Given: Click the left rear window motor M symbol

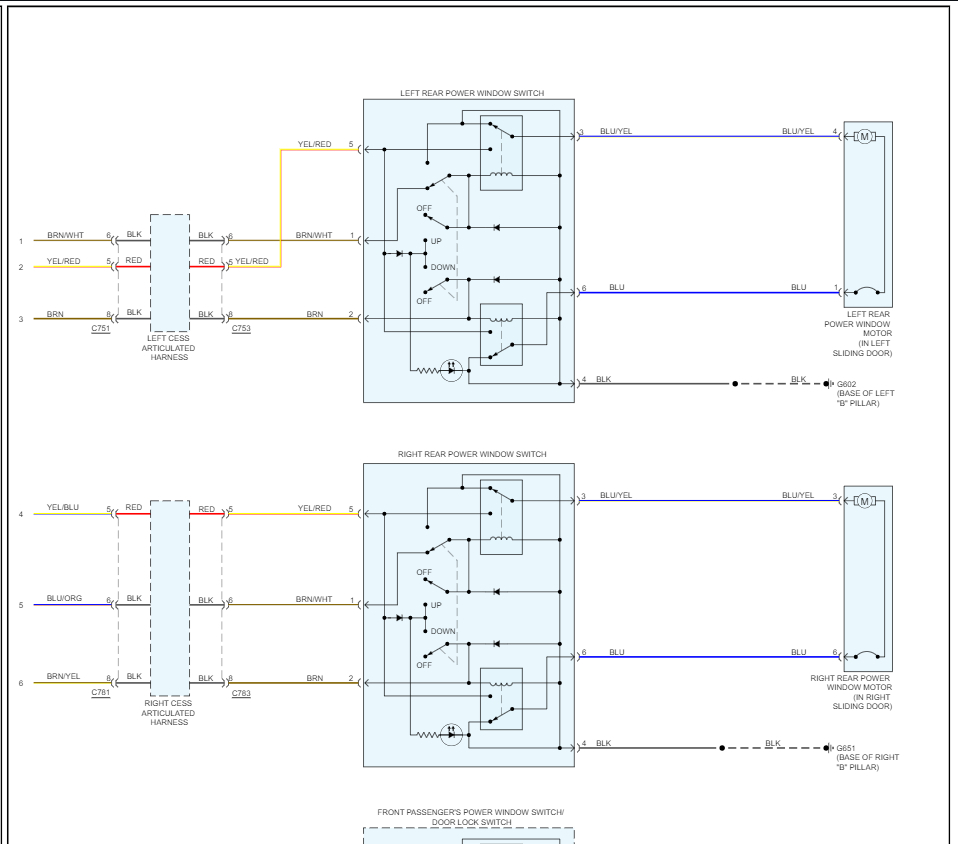Looking at the screenshot, I should point(864,137).
